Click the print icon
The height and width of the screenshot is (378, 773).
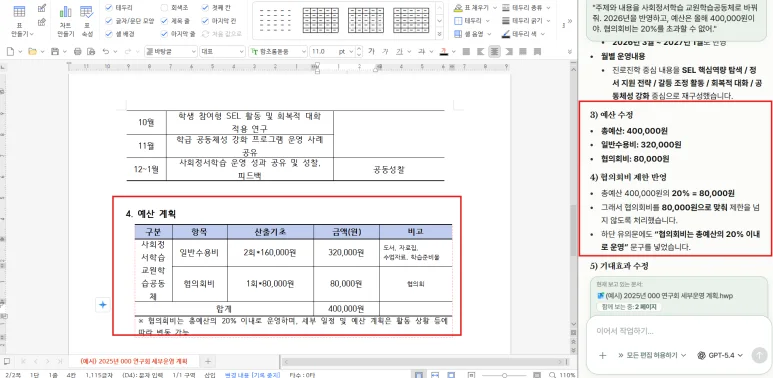point(77,51)
